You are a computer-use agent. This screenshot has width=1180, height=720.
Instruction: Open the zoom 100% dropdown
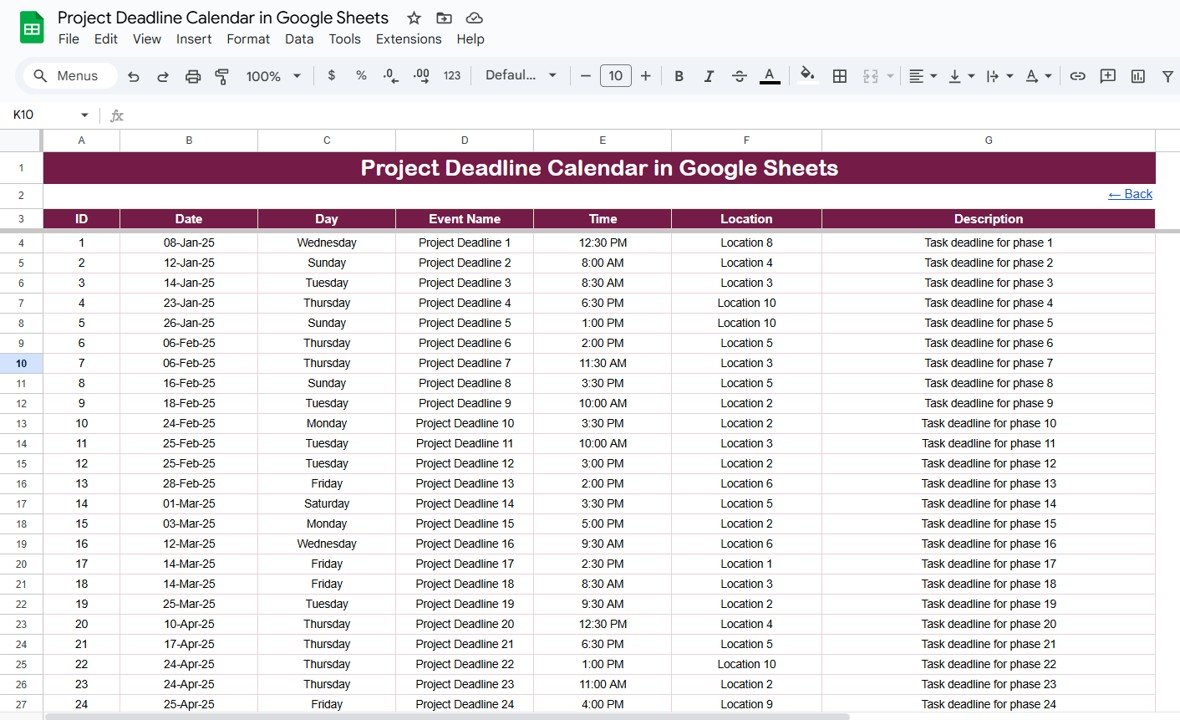coord(273,76)
